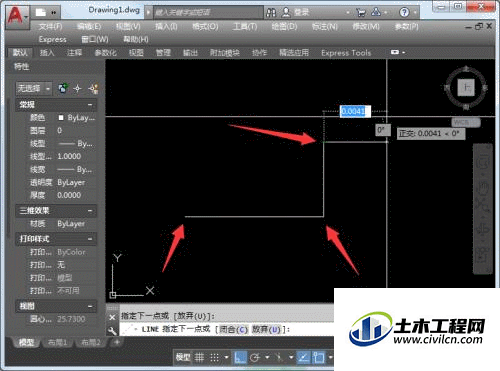Switch to the 参数化 ribbon tab
Viewport: 500px width, 371px height.
[105, 52]
